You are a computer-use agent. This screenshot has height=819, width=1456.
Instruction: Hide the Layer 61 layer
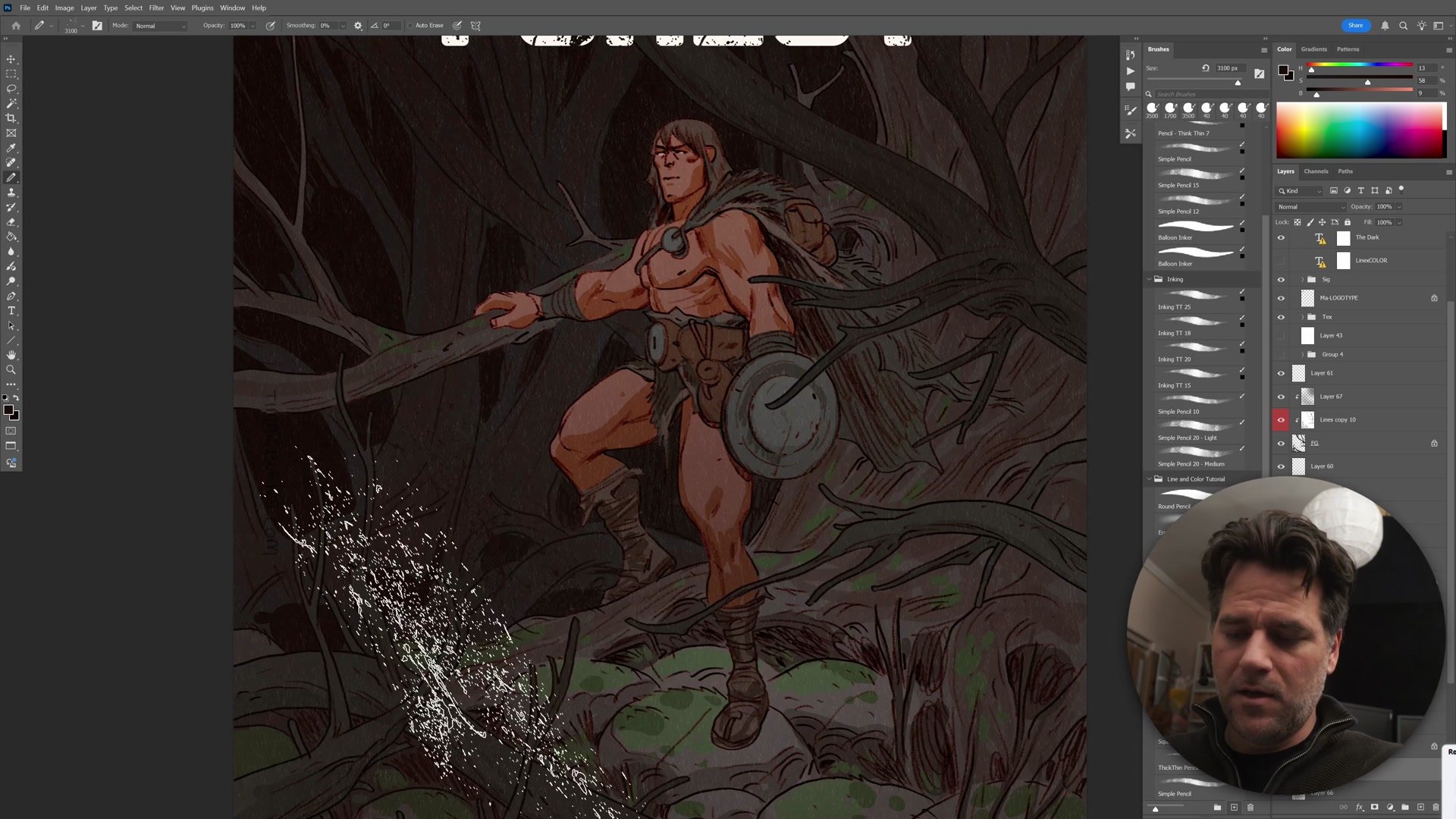tap(1281, 373)
